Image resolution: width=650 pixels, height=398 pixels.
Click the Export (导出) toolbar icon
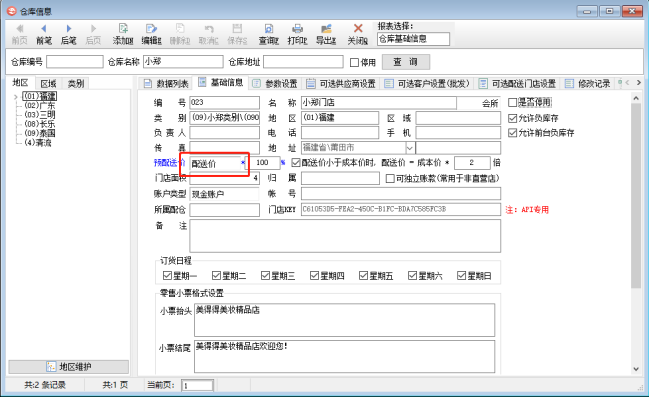point(326,28)
